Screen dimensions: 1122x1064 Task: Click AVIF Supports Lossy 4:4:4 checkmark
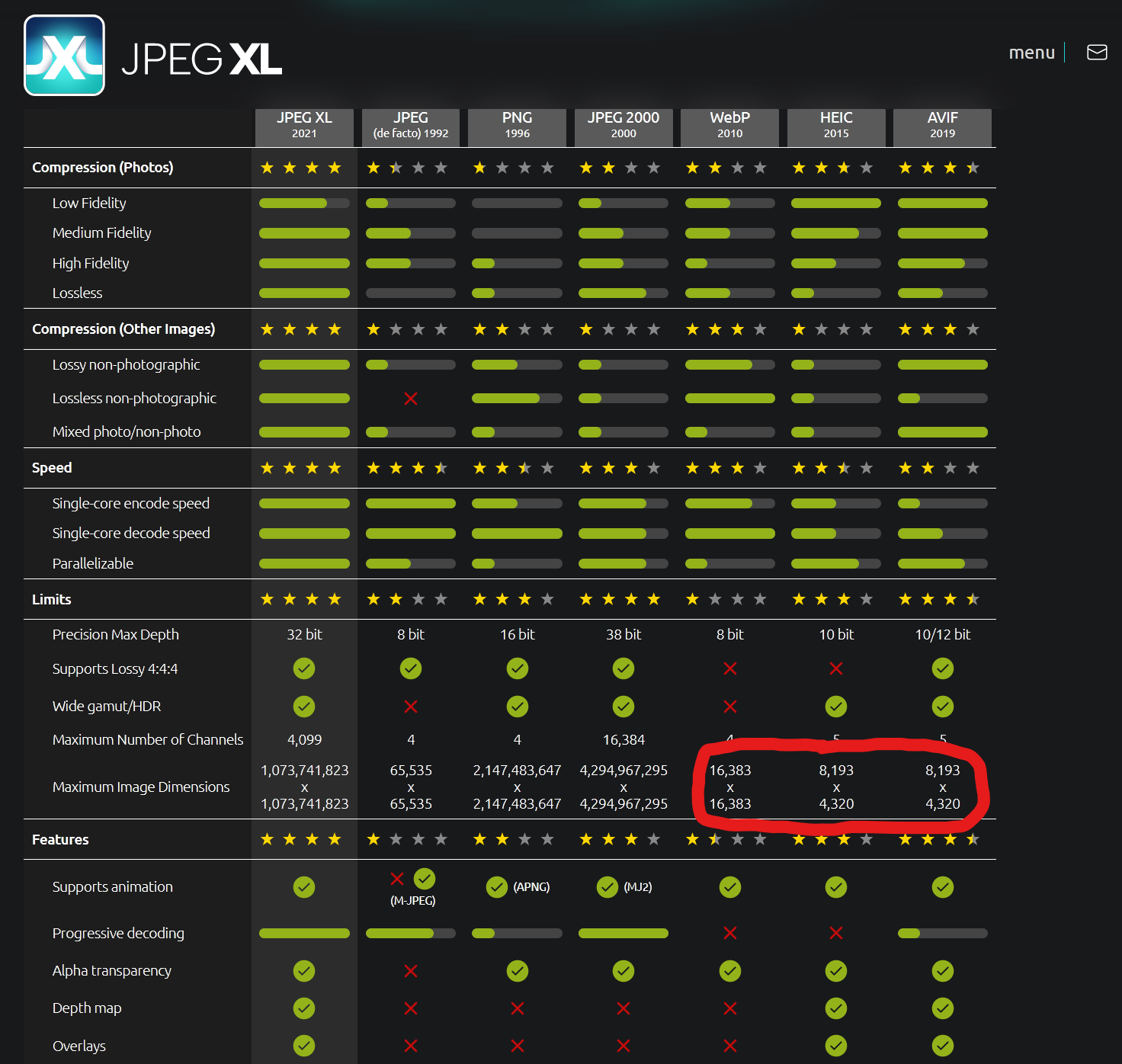[942, 668]
